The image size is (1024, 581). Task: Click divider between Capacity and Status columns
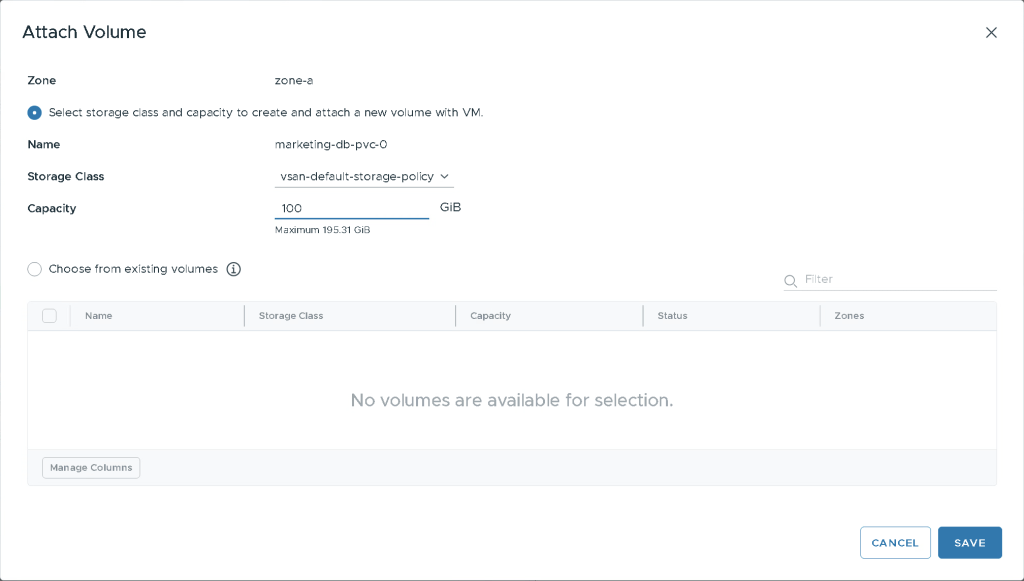[643, 316]
